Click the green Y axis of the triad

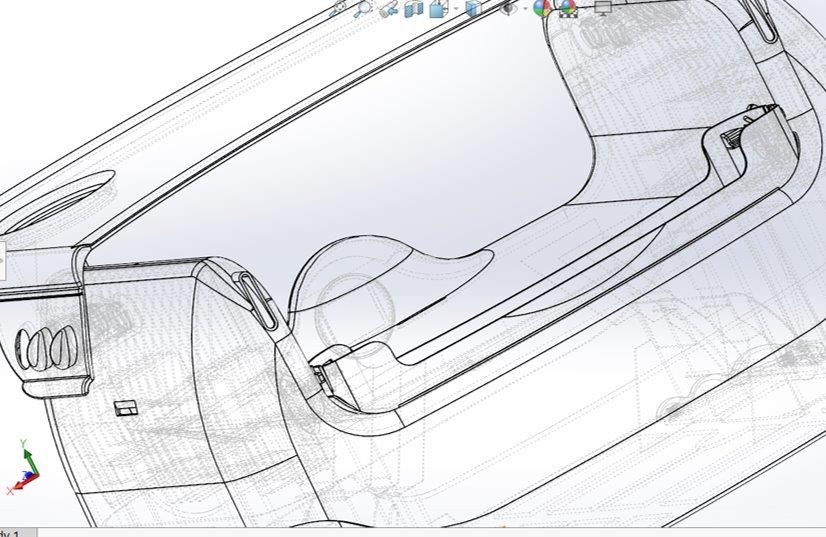click(28, 458)
